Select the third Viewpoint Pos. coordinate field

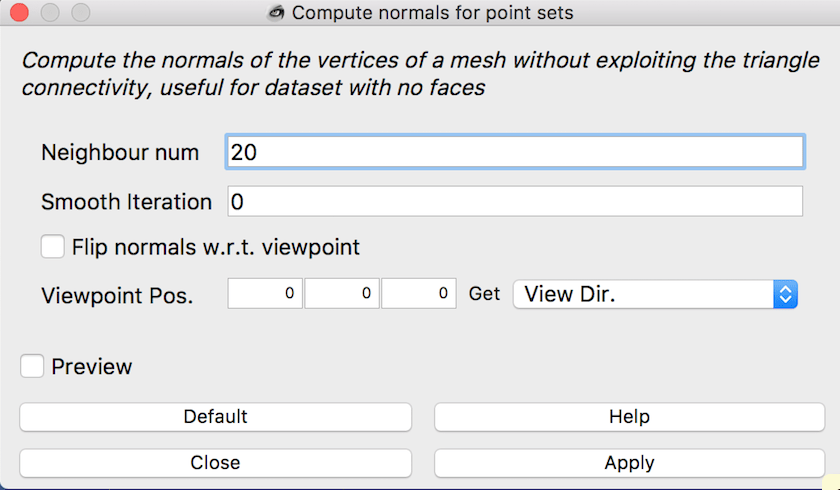418,293
